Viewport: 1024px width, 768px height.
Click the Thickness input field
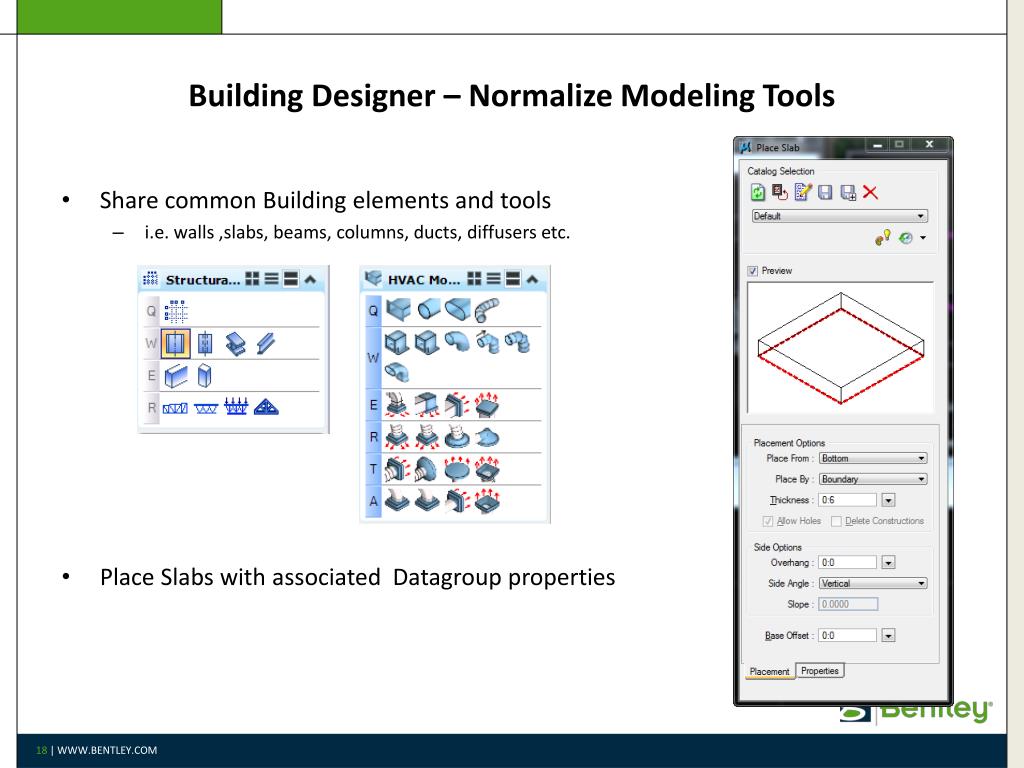848,500
